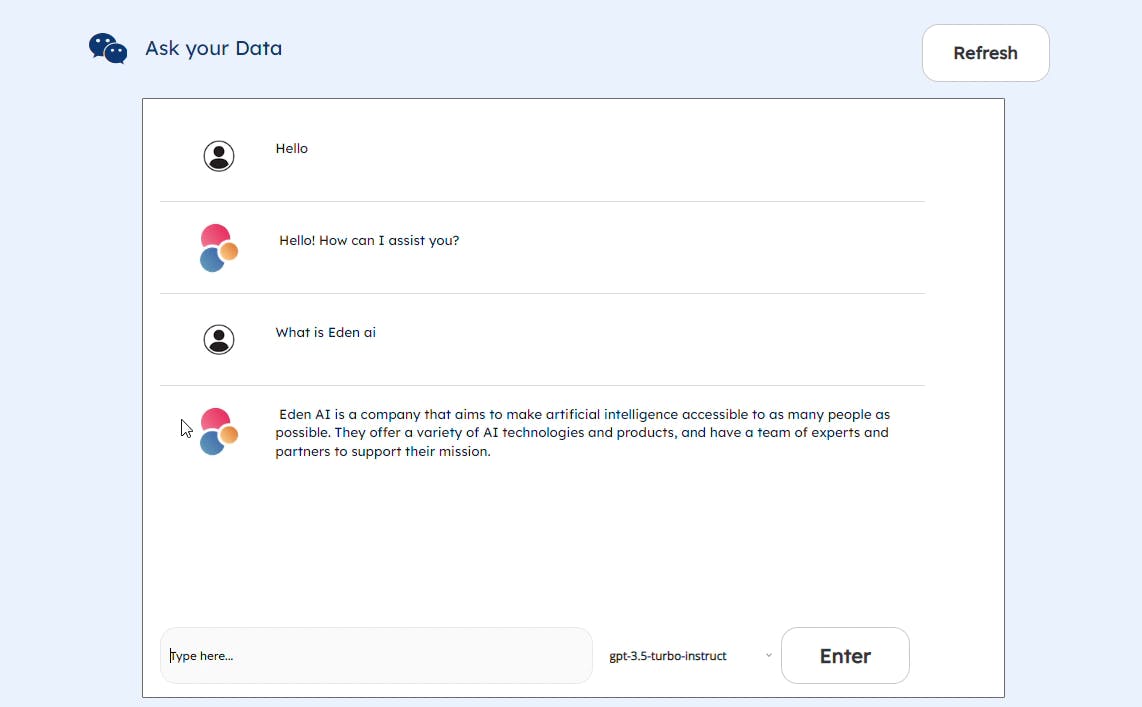Click the smaller chat bubble in the logo
The height and width of the screenshot is (707, 1142).
coord(118,56)
